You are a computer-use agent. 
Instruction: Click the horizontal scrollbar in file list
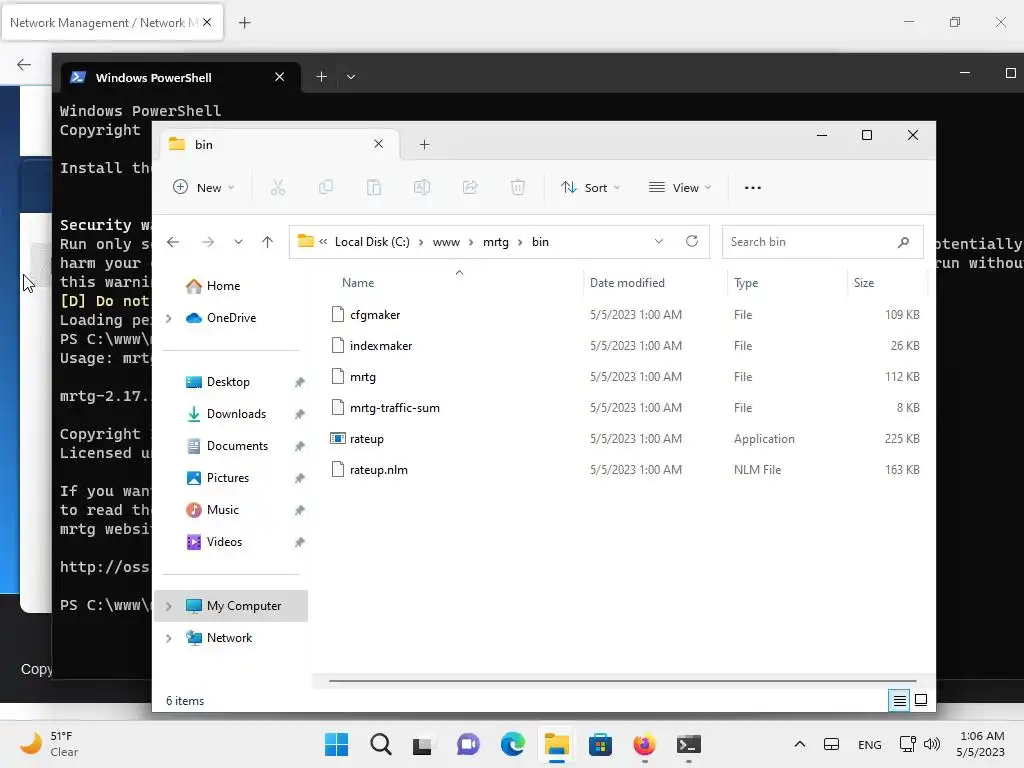(x=622, y=681)
